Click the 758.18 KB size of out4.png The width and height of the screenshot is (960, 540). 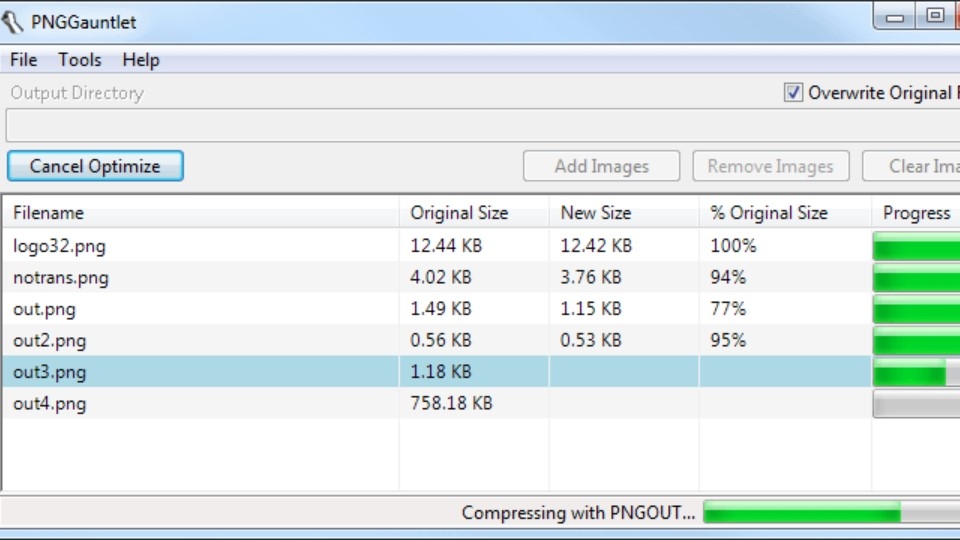coord(451,403)
